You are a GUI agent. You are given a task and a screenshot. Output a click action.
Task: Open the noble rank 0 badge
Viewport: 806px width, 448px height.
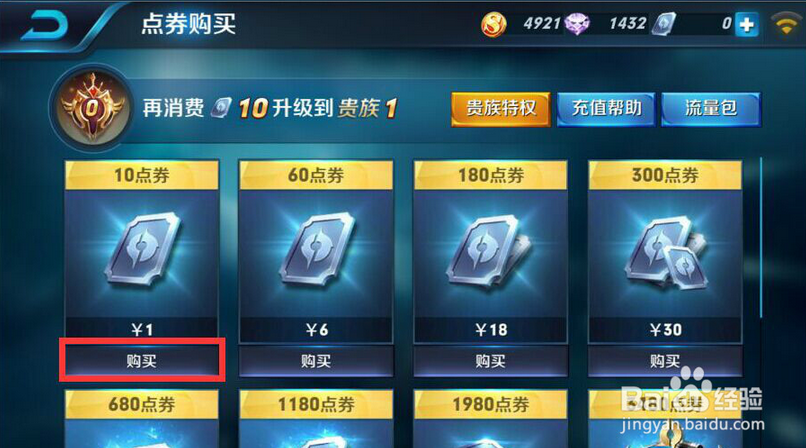point(93,107)
